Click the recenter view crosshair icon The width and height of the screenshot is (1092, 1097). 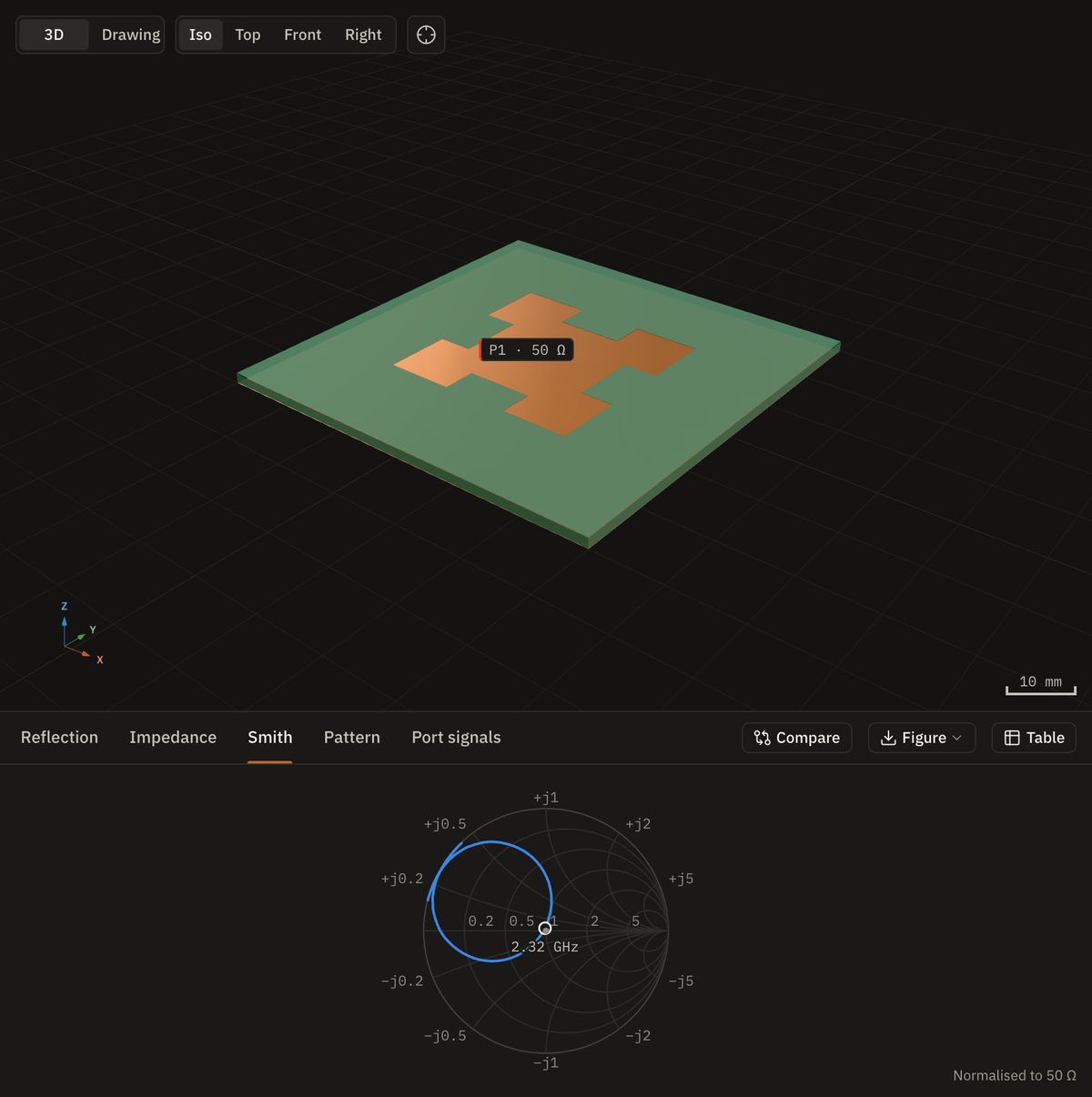click(x=426, y=35)
